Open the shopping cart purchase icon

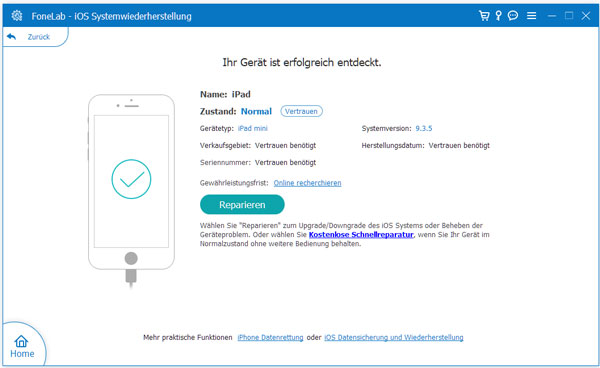[484, 16]
